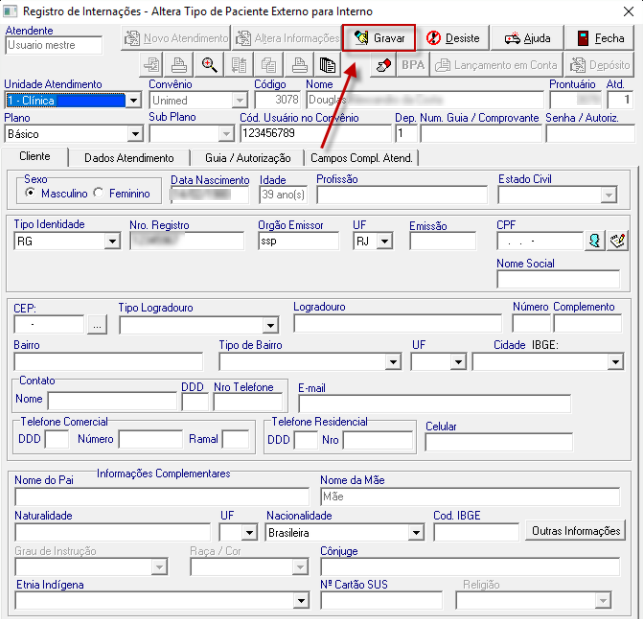Click the Orgão Emissor field containing ssp
Screen dimensions: 643x619
pos(298,241)
